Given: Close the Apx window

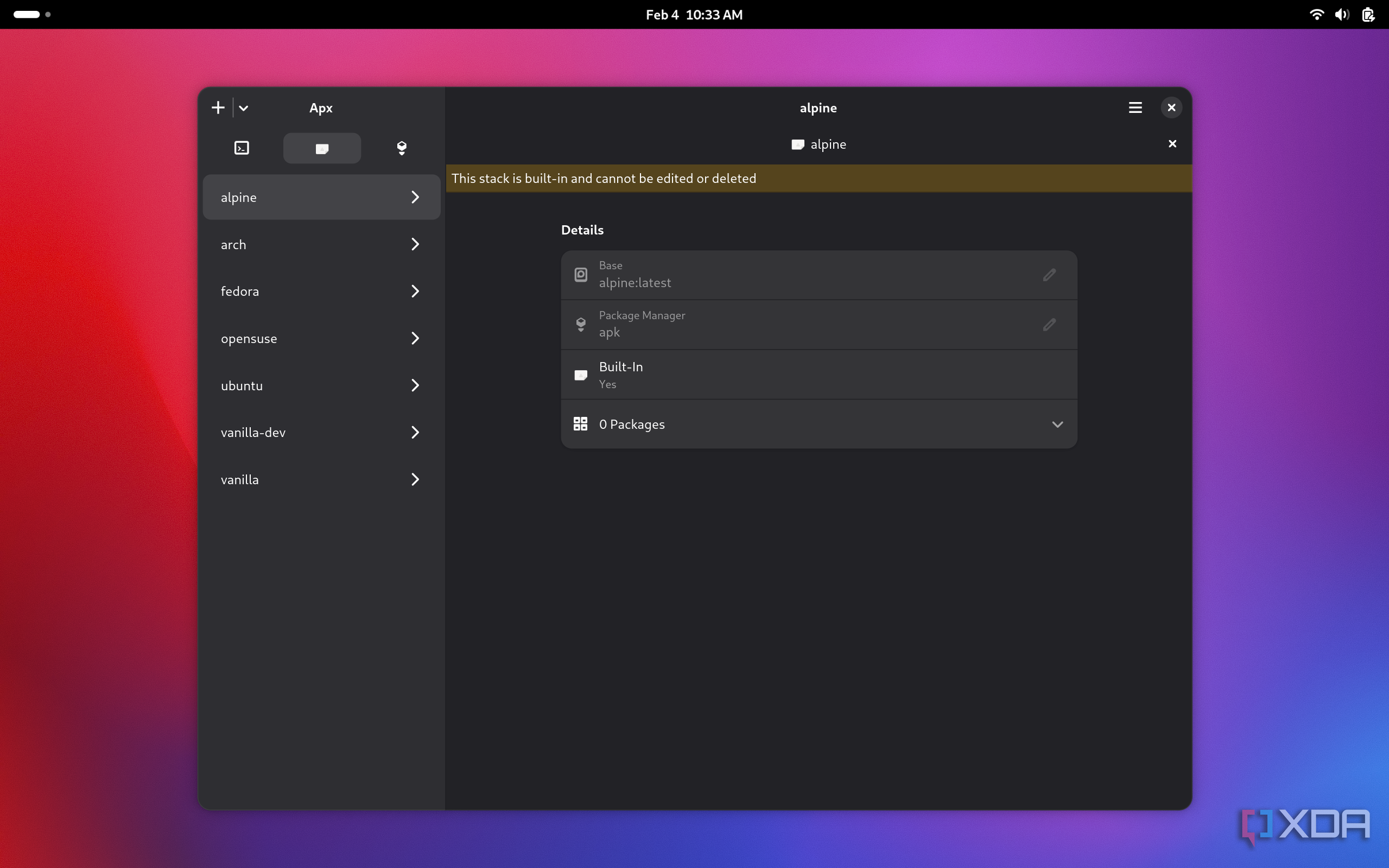Looking at the screenshot, I should tap(1171, 108).
